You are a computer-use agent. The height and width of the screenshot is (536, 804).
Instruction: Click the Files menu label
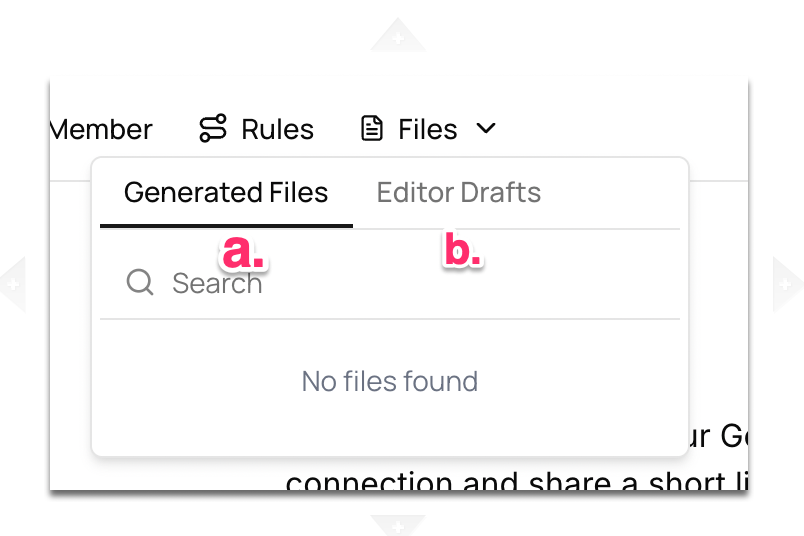click(x=428, y=130)
